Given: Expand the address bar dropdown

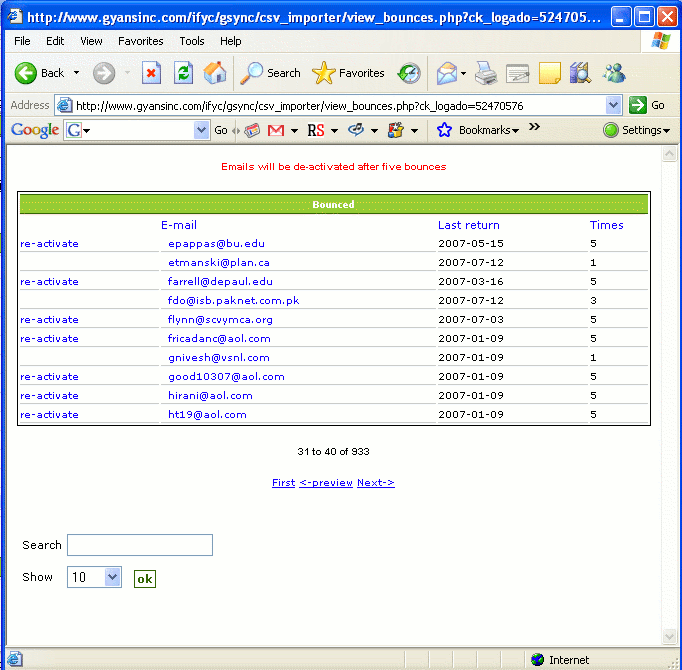Looking at the screenshot, I should coord(614,105).
